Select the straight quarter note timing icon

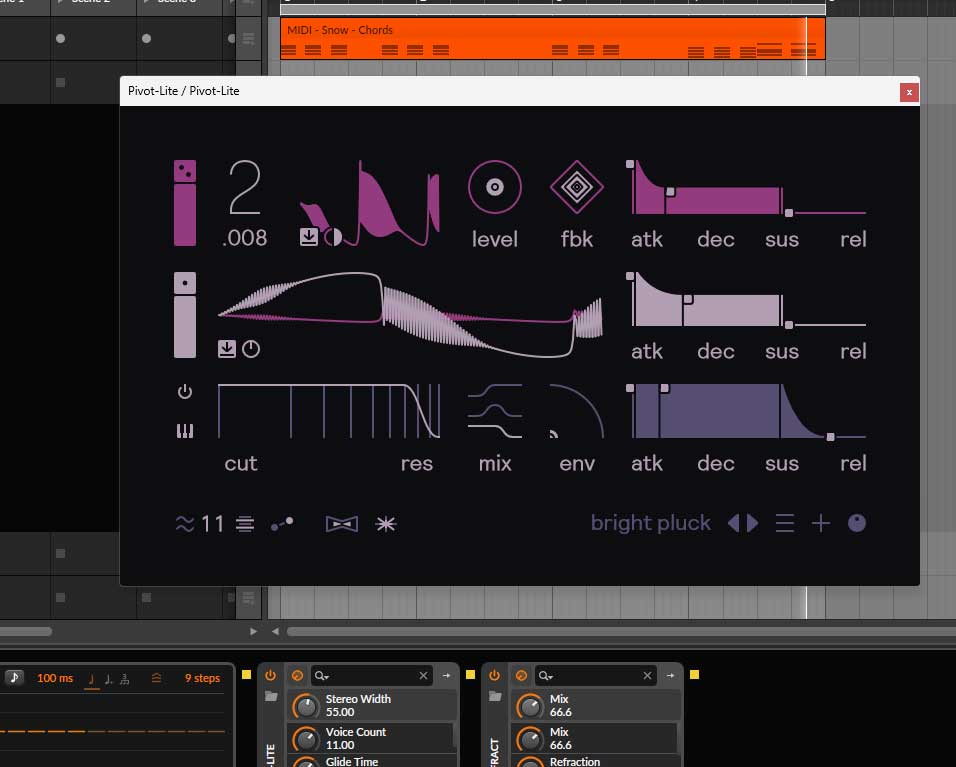pos(91,679)
